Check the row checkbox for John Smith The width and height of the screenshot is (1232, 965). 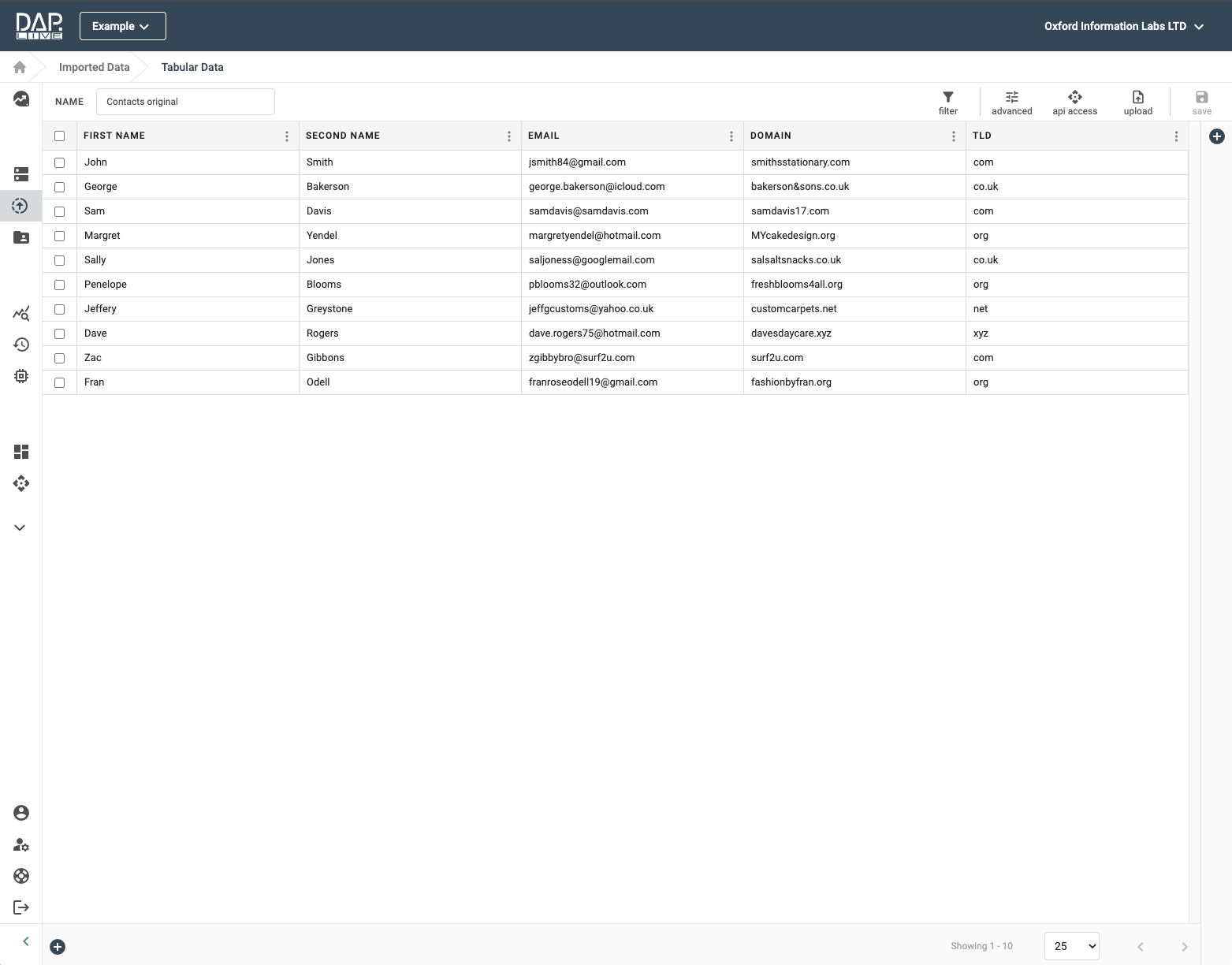(x=59, y=162)
